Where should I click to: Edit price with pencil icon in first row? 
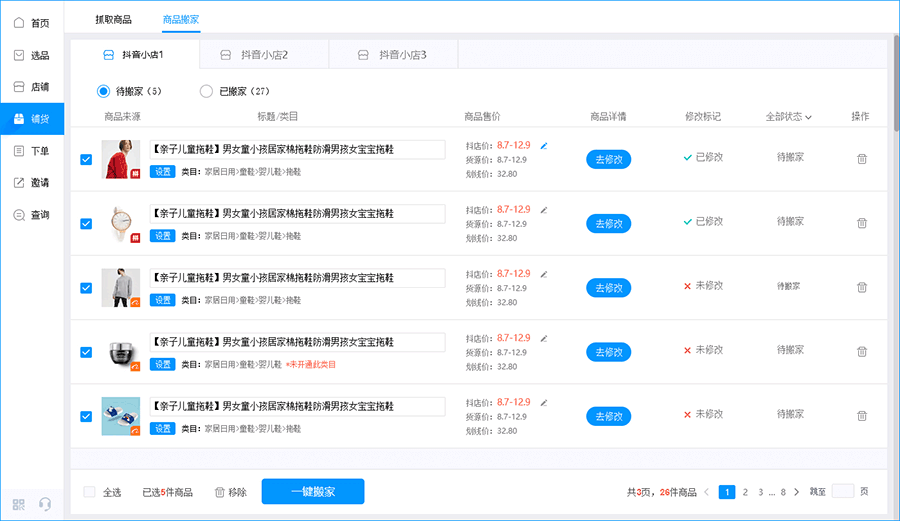coord(544,145)
